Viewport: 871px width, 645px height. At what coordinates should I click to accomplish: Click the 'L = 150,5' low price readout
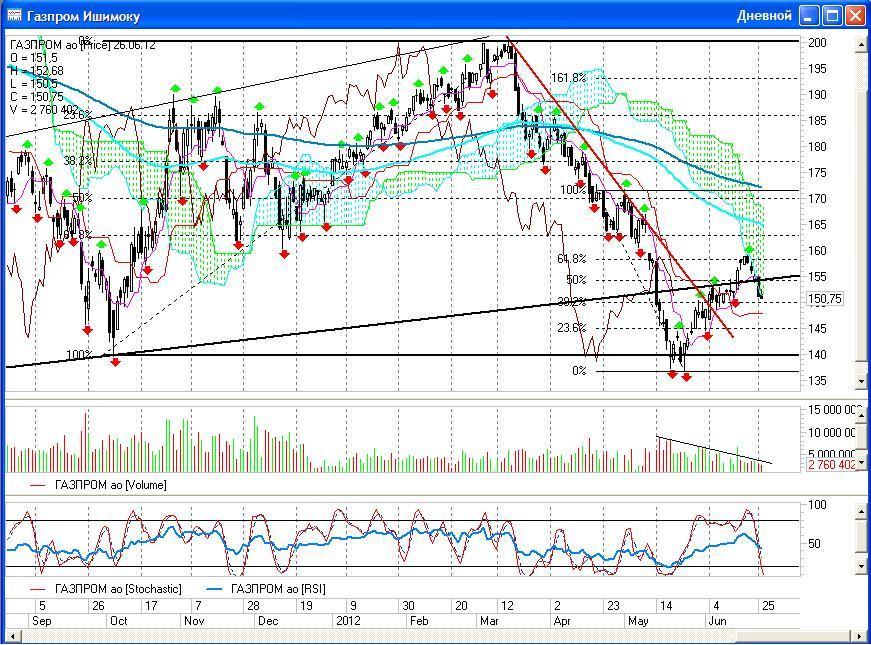33,83
